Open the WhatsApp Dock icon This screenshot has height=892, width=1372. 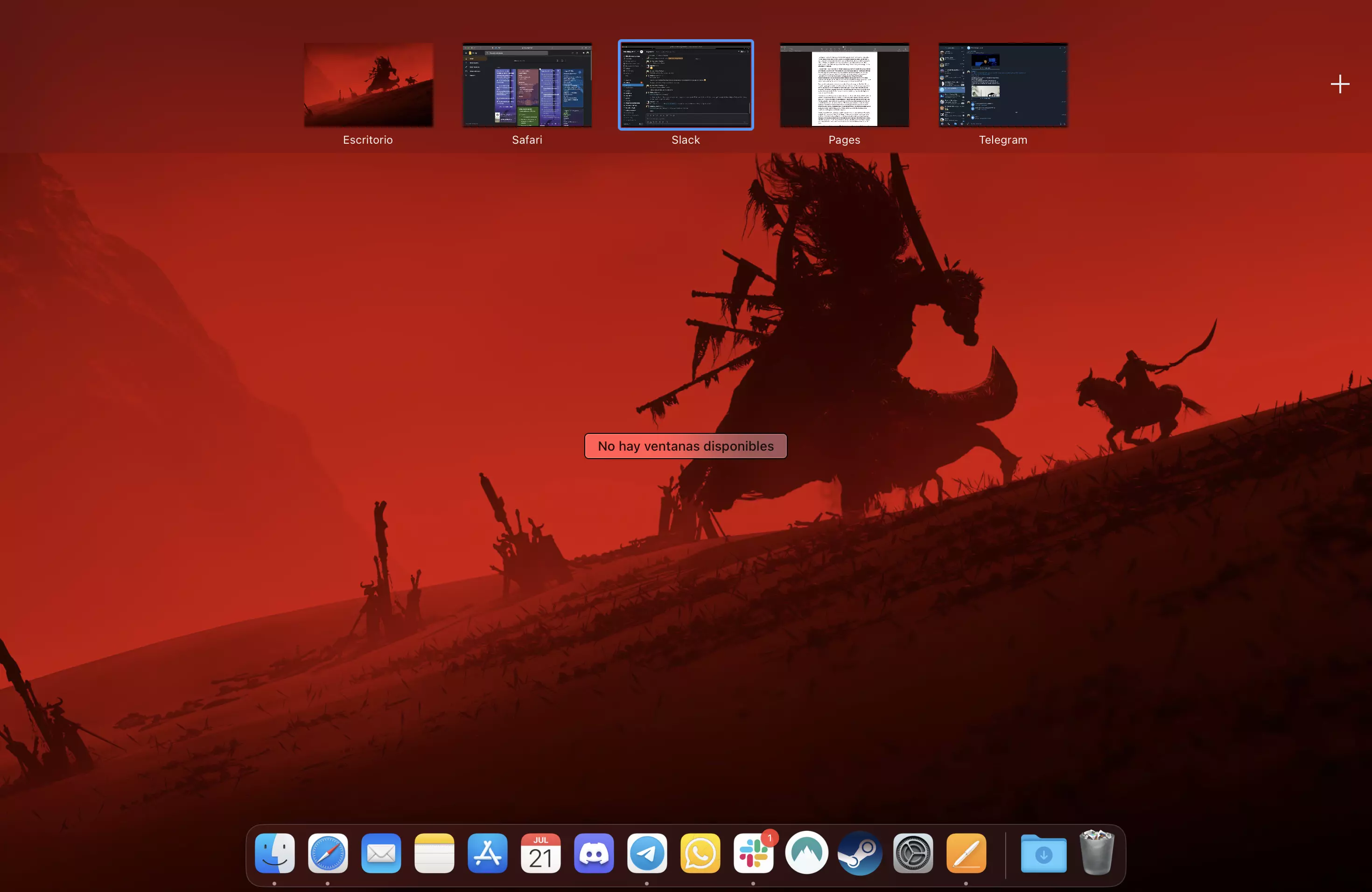[700, 853]
